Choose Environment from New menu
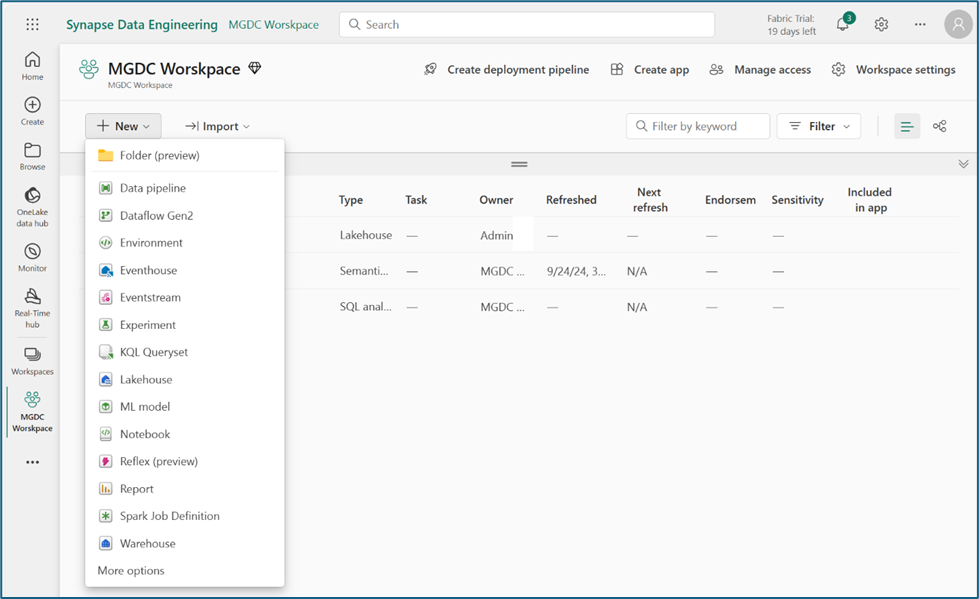This screenshot has width=979, height=599. [185, 243]
